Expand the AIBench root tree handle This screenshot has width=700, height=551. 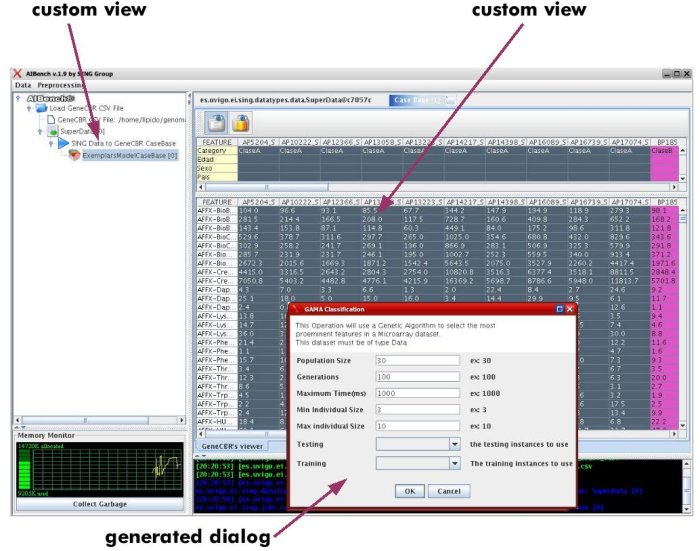[x=18, y=98]
